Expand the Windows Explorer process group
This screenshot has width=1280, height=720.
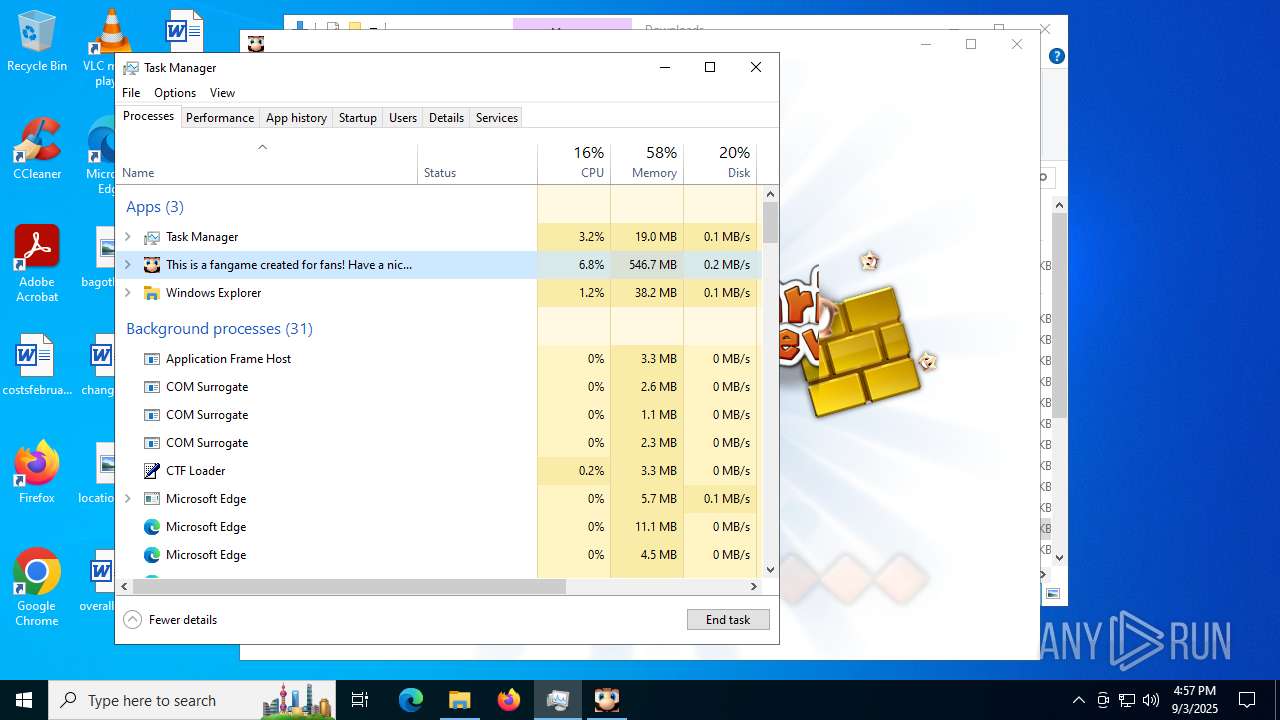coord(127,293)
